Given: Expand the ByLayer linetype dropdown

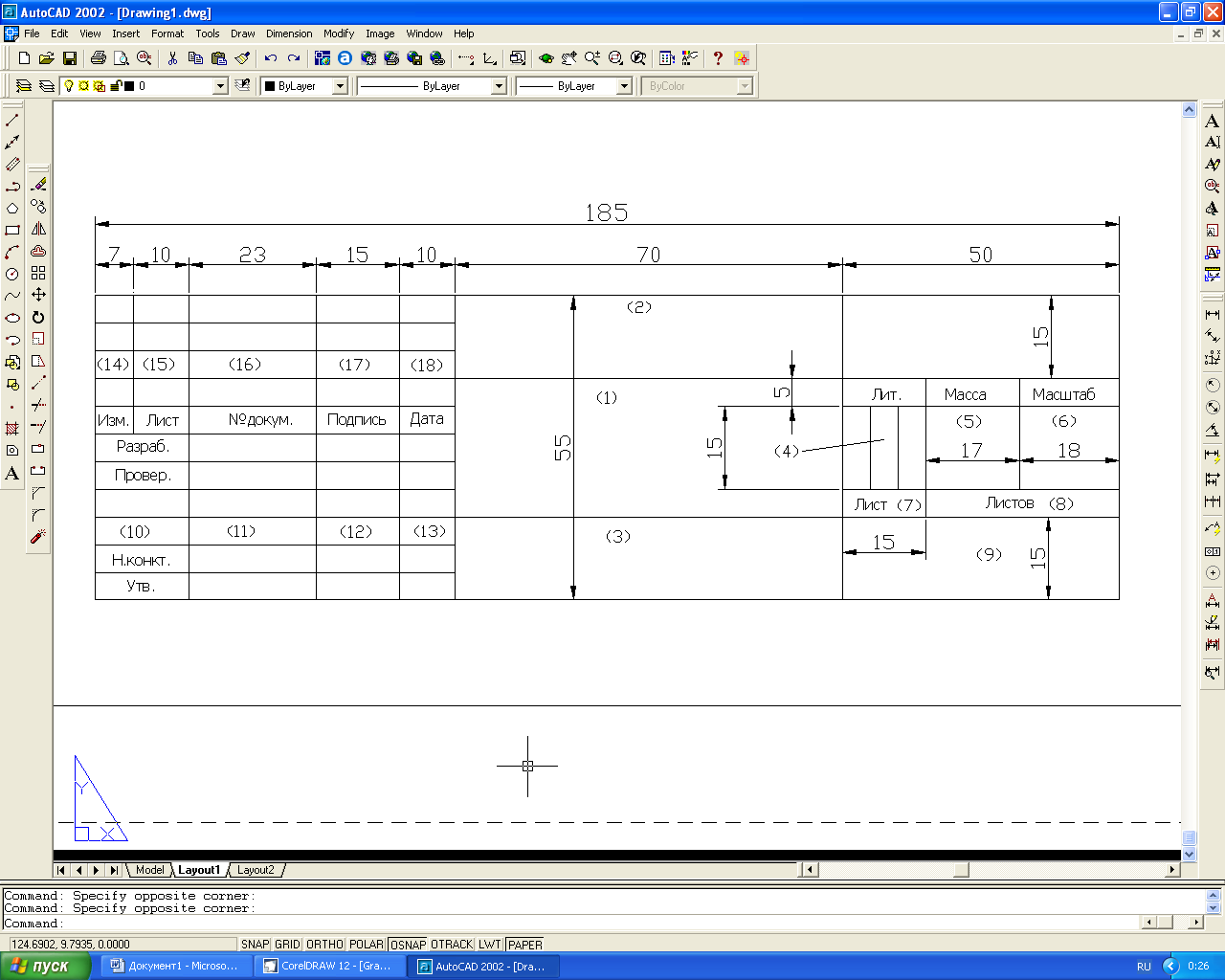Looking at the screenshot, I should [x=499, y=86].
